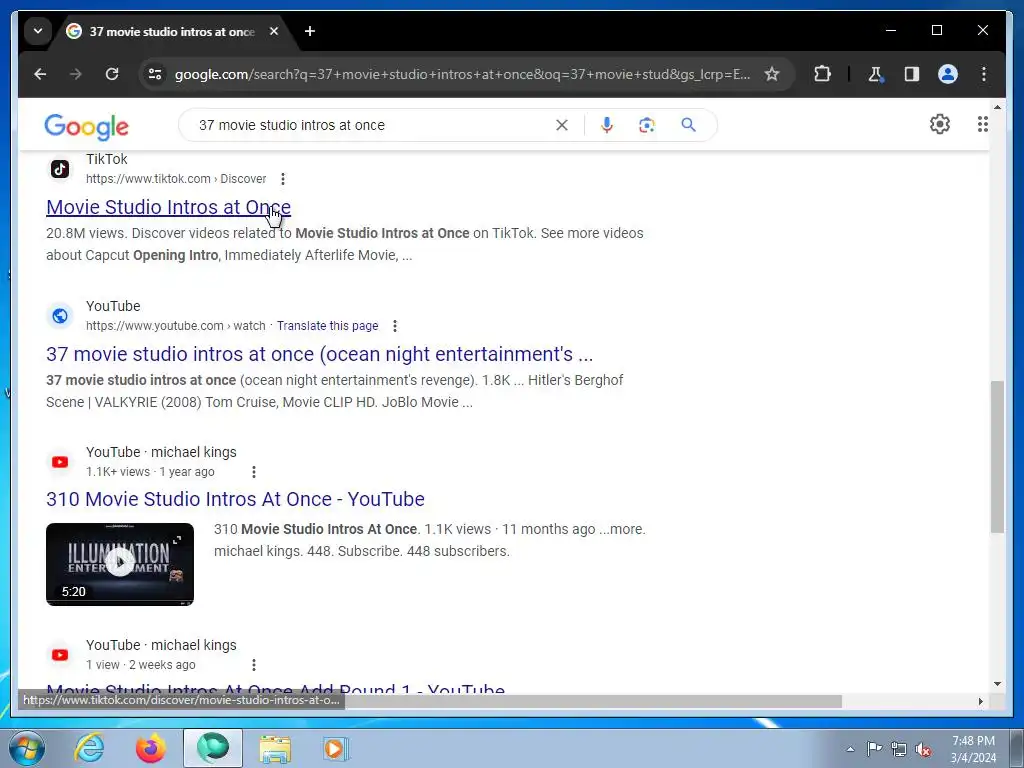Click the scroll down arrow of page
The image size is (1024, 768).
coord(997,684)
